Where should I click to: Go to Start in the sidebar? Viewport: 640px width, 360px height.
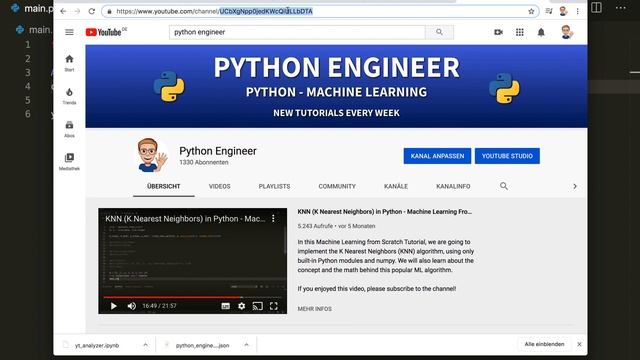pos(69,63)
